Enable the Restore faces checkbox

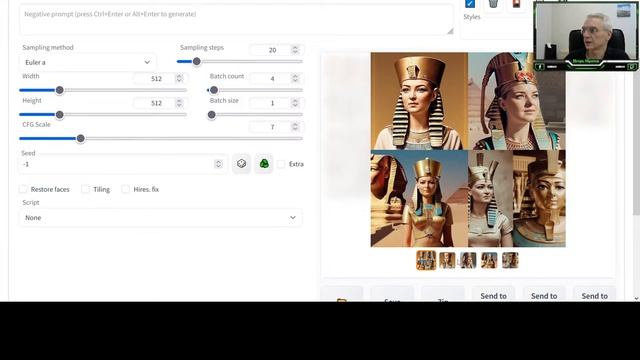23,189
